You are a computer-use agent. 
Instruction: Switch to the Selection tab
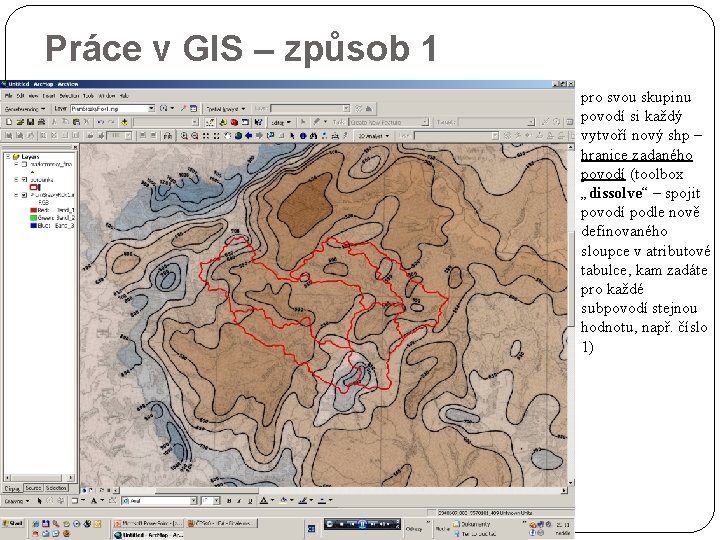[x=56, y=488]
